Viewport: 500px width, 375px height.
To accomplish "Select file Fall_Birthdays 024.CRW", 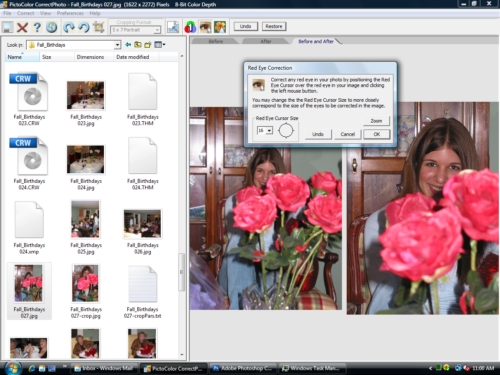I will tap(29, 163).
